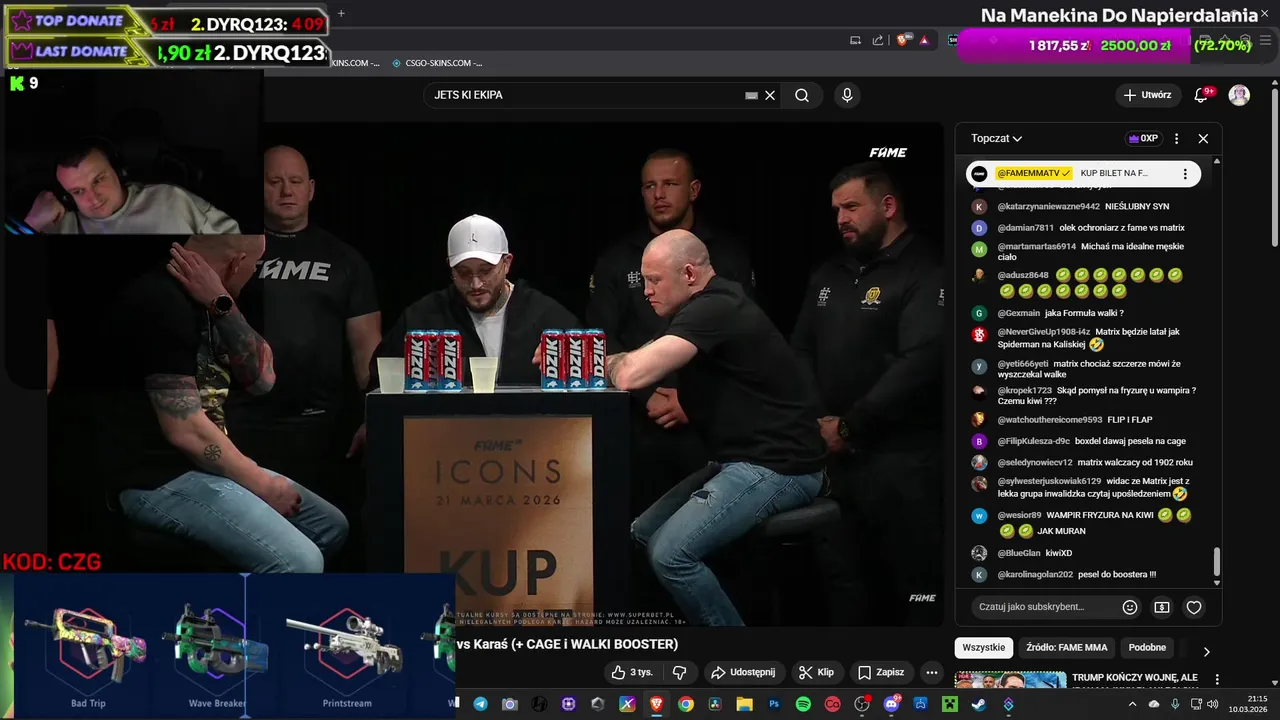Dislike the video
The width and height of the screenshot is (1280, 720).
(679, 672)
